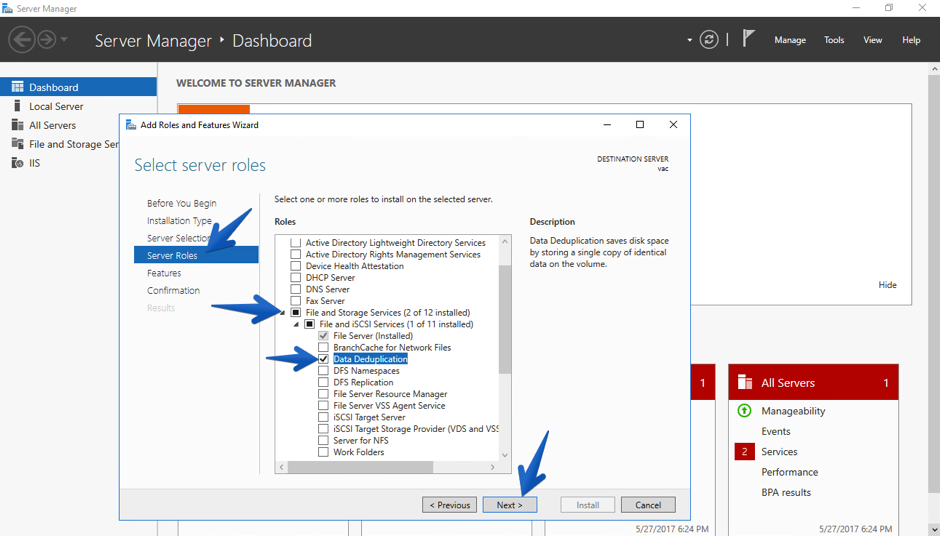Cancel the Add Roles wizard
Screen dimensions: 940x536
(x=648, y=505)
